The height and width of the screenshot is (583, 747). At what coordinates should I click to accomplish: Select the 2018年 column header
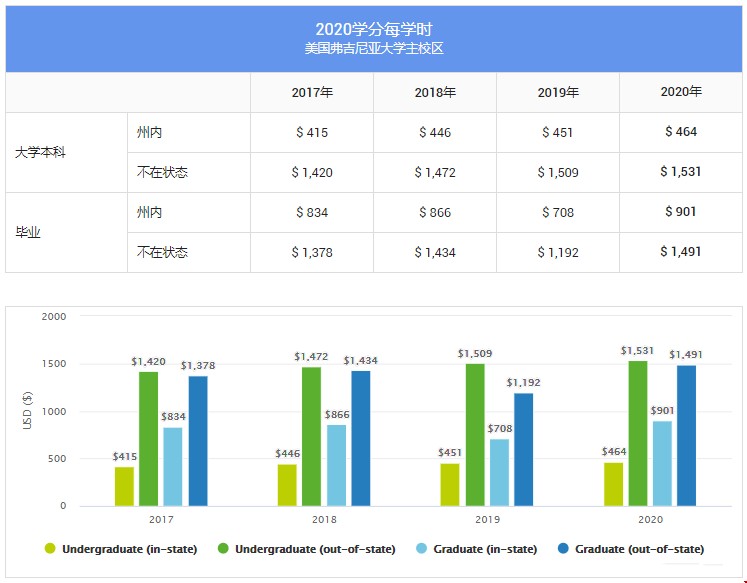tap(435, 92)
